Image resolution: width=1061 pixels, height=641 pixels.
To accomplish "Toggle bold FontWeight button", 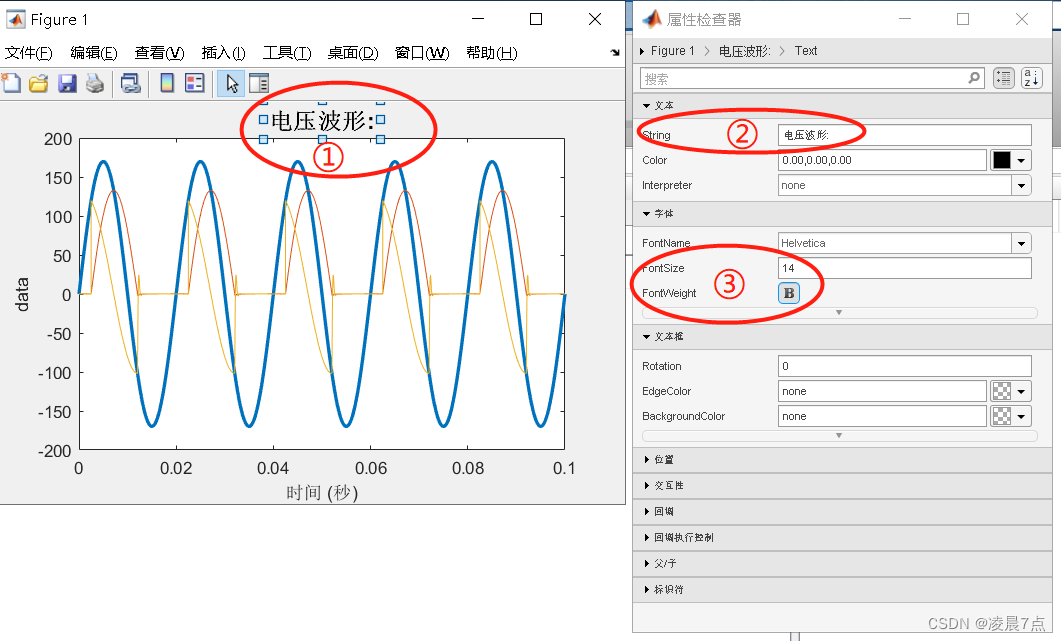I will pos(789,293).
